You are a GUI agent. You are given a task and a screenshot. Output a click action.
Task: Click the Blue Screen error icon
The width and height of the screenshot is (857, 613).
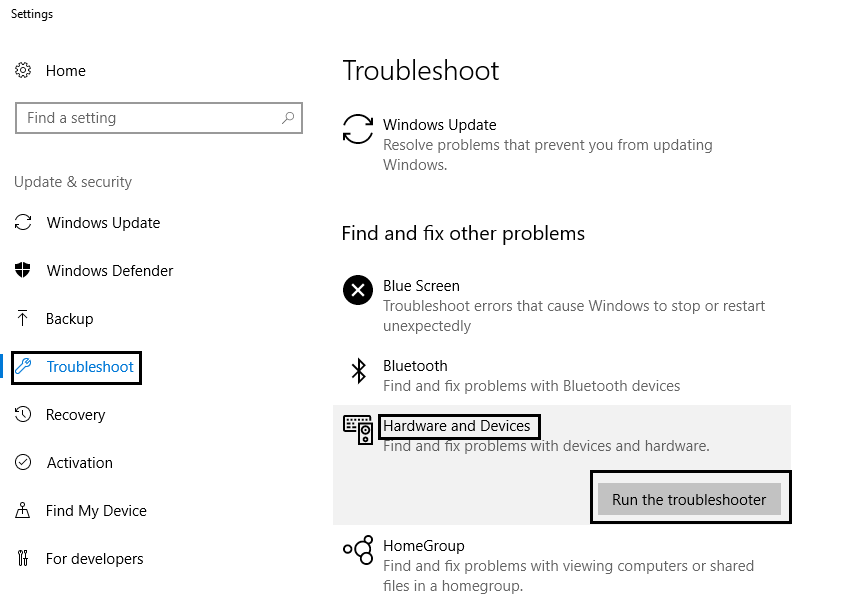(x=358, y=290)
